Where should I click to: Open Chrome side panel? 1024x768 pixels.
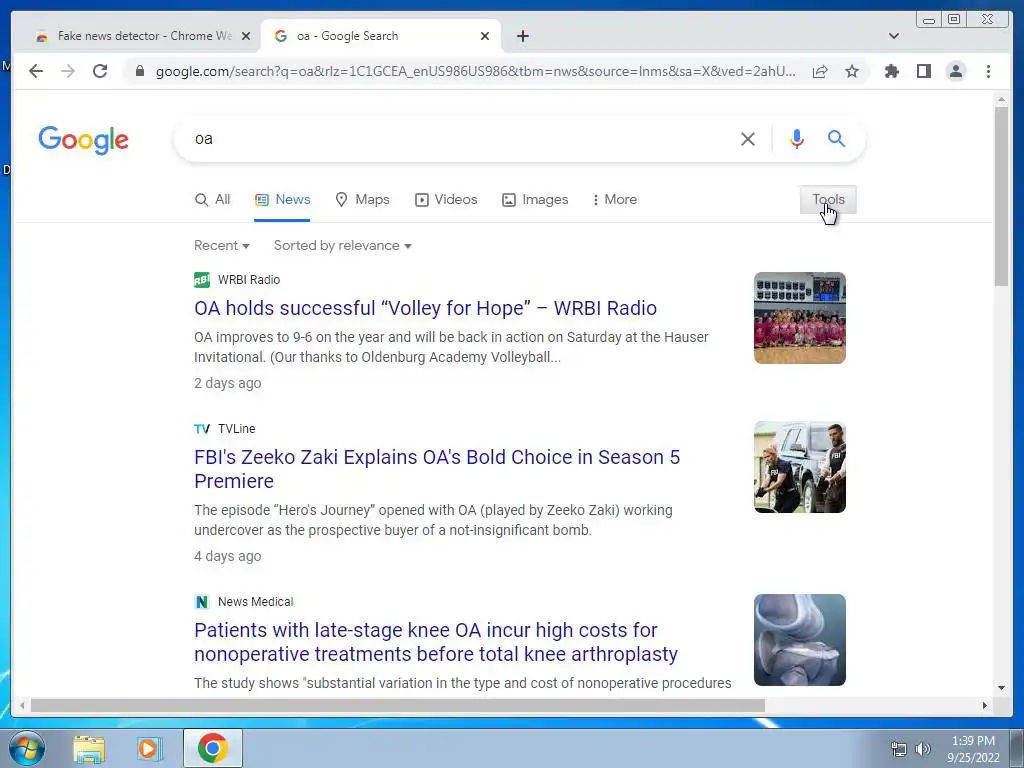click(923, 71)
